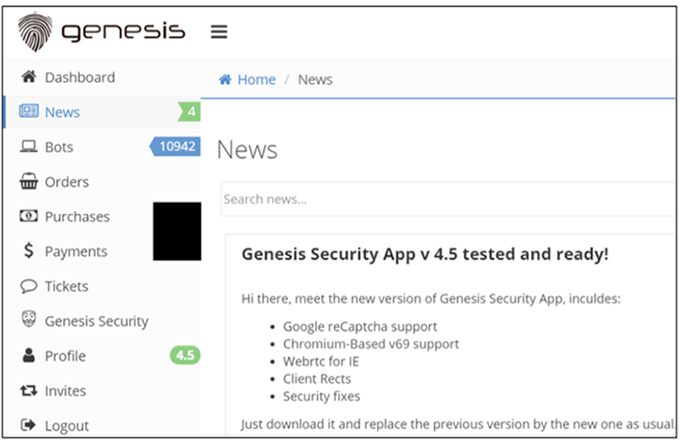Click the blue home icon in breadcrumb
This screenshot has width=680, height=443.
[225, 79]
